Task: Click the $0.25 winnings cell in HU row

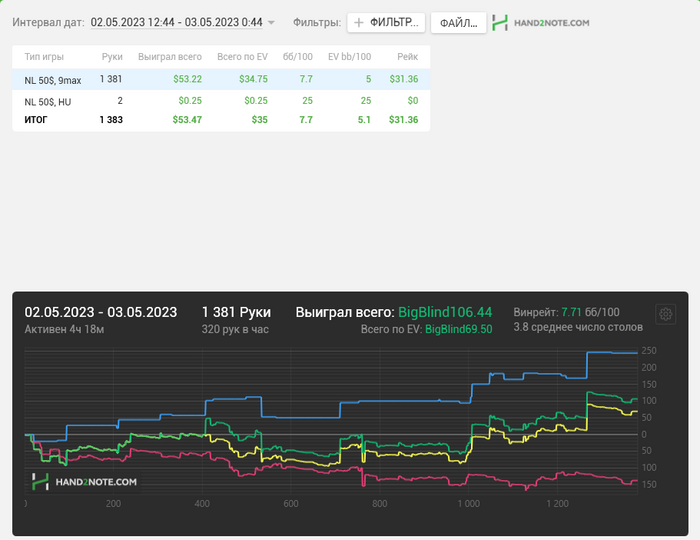Action: click(190, 101)
